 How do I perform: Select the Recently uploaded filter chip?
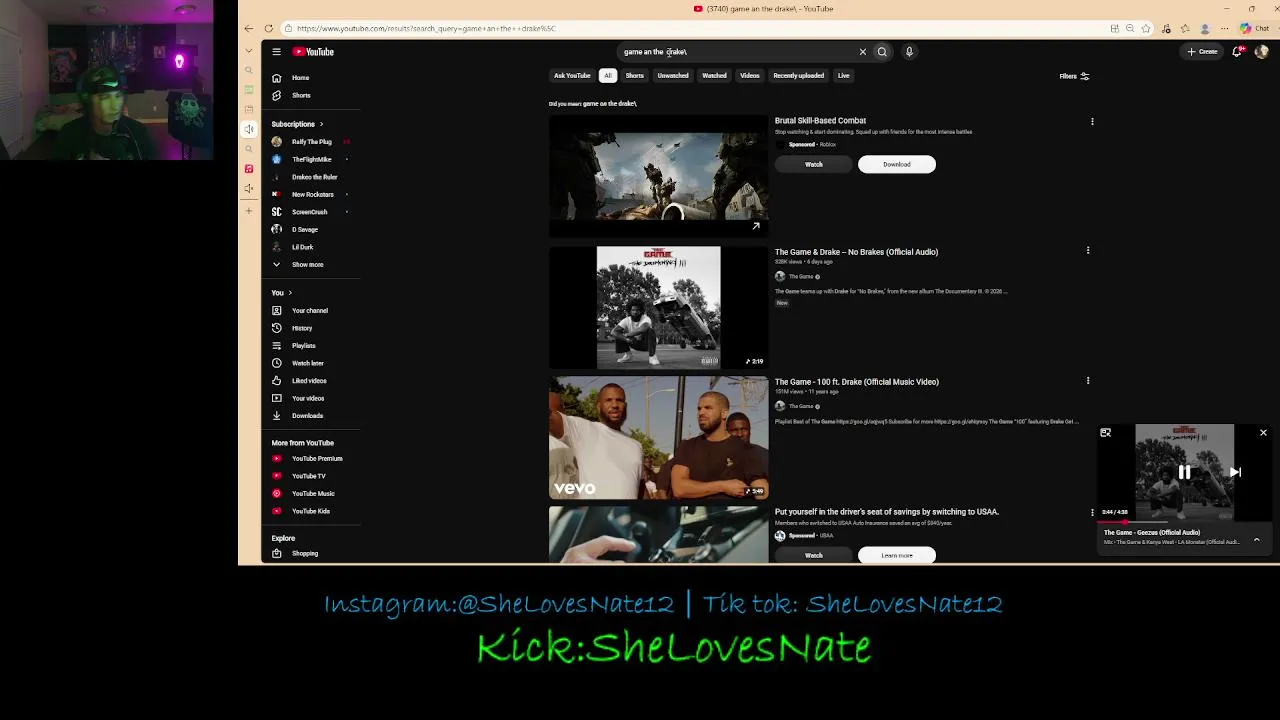[799, 76]
